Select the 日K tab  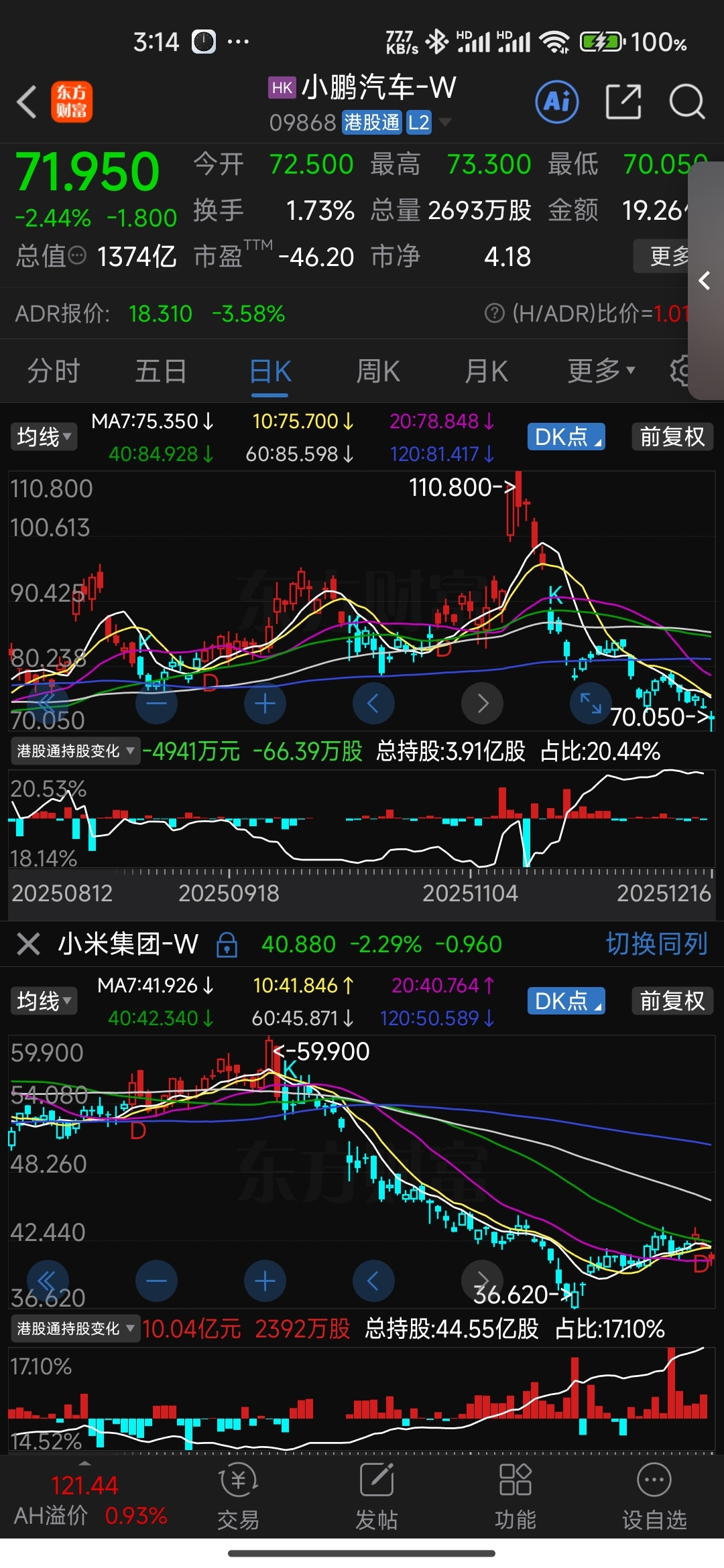[270, 371]
